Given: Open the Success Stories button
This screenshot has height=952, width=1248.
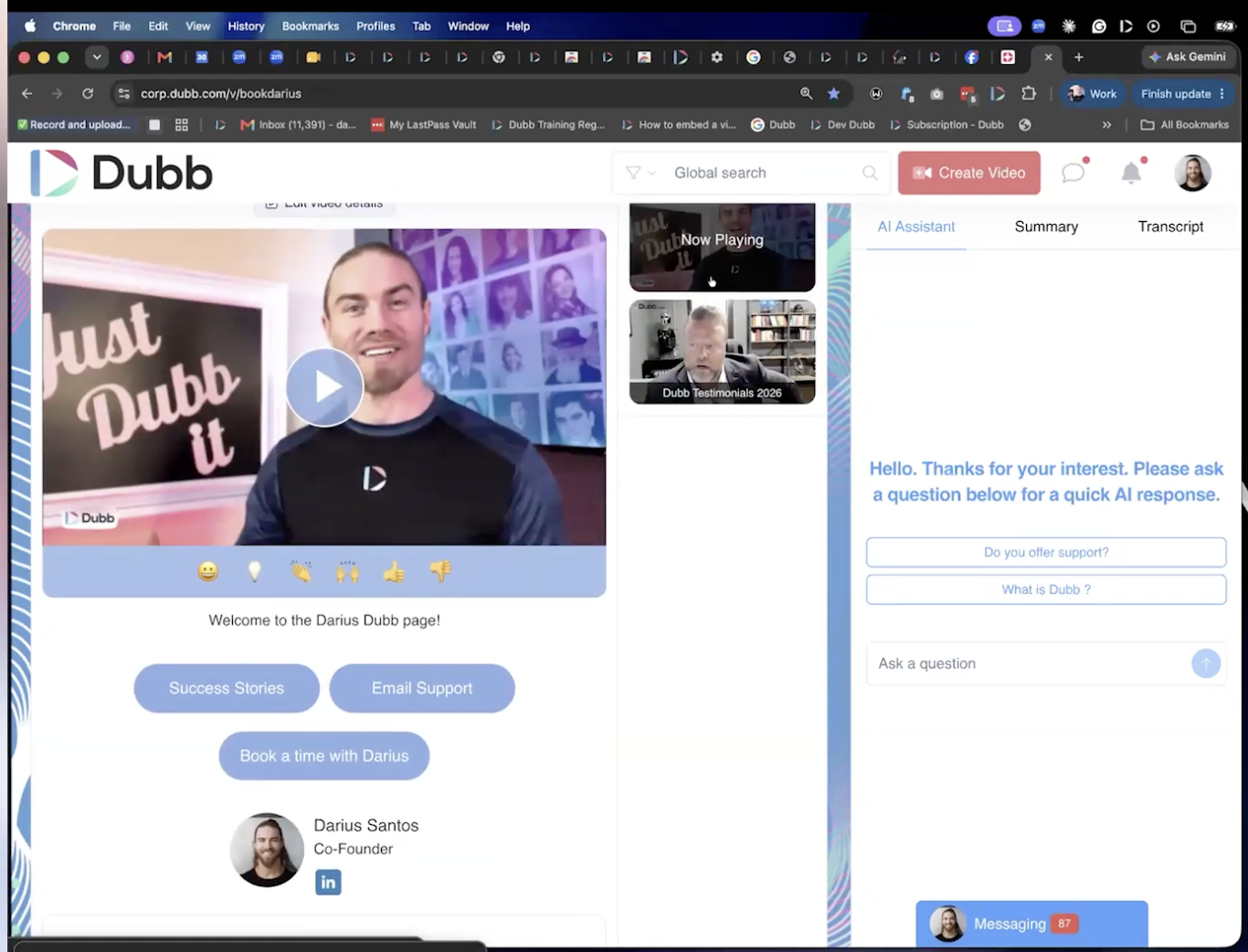Looking at the screenshot, I should (227, 688).
